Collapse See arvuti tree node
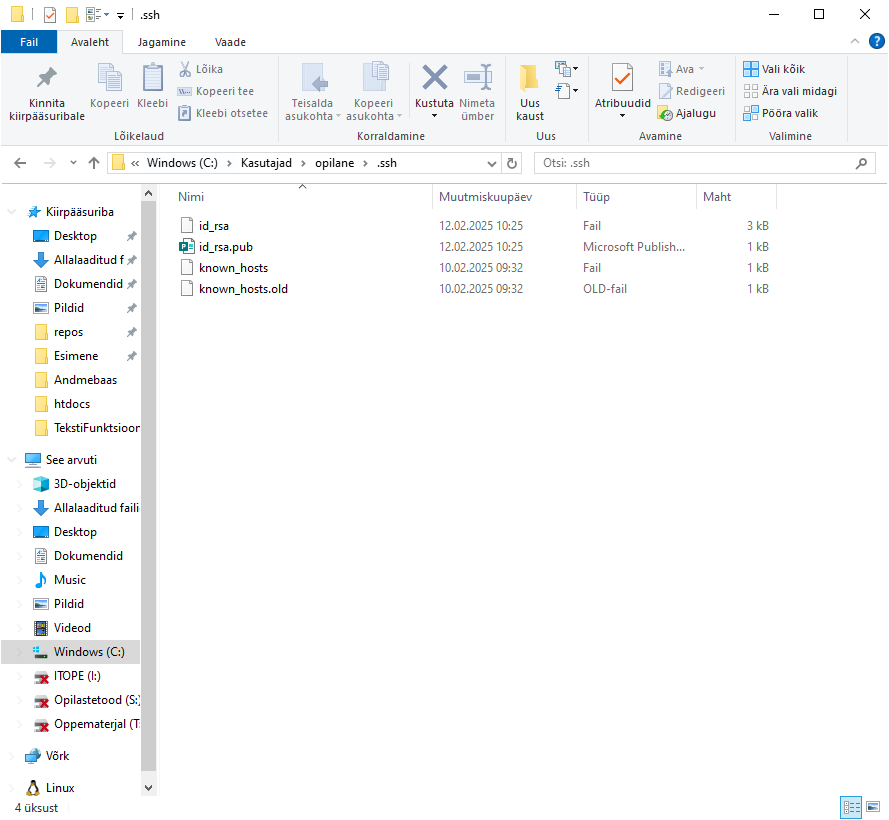The width and height of the screenshot is (889, 820). coord(11,460)
